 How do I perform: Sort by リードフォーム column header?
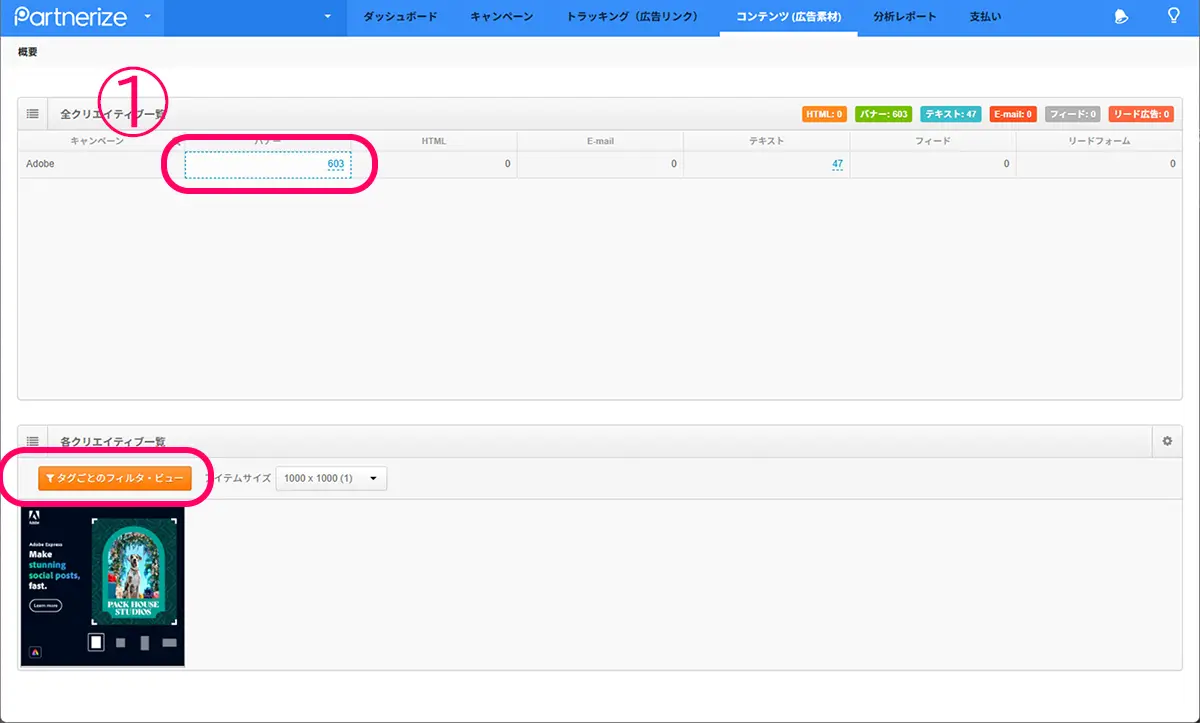(x=1099, y=141)
